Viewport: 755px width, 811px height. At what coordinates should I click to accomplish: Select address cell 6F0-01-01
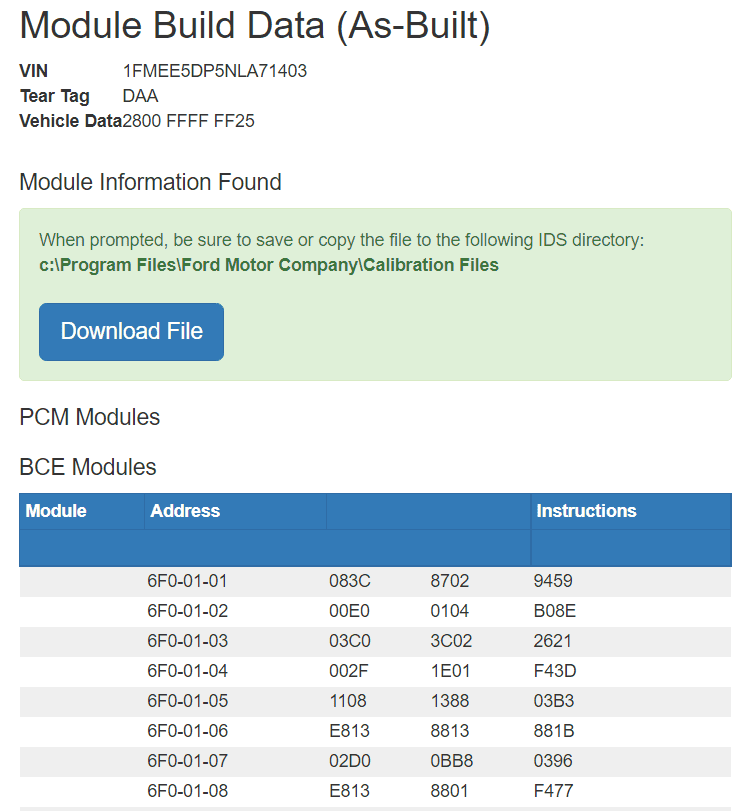[187, 581]
